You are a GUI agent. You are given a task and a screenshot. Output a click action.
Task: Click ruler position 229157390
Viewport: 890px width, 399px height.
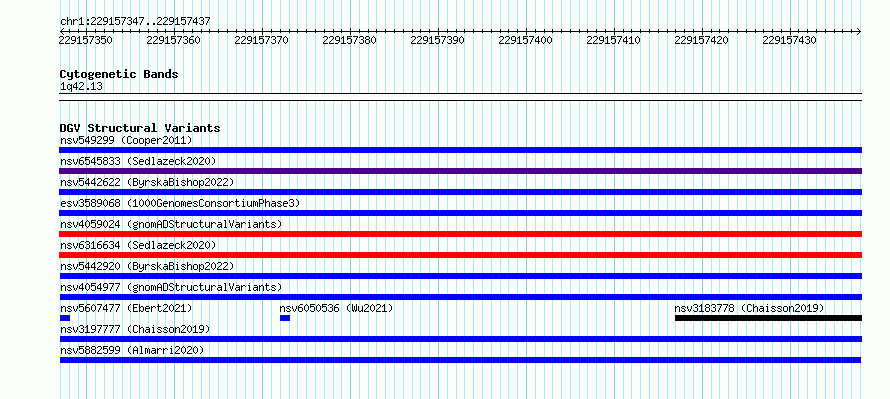tap(438, 40)
